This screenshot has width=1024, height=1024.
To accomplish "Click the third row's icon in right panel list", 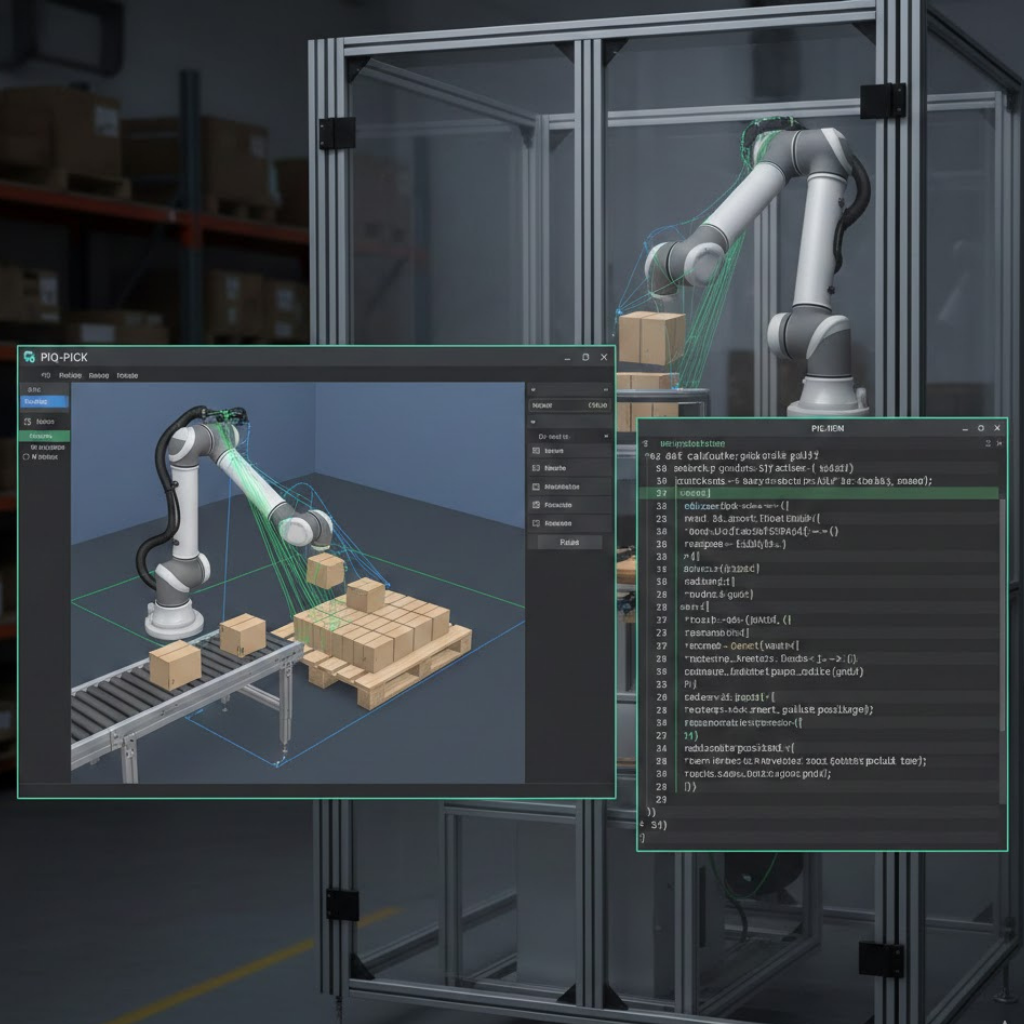I will [x=537, y=486].
